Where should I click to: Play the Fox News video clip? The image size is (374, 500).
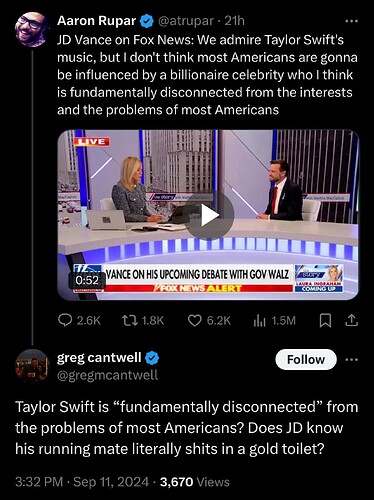(x=209, y=216)
